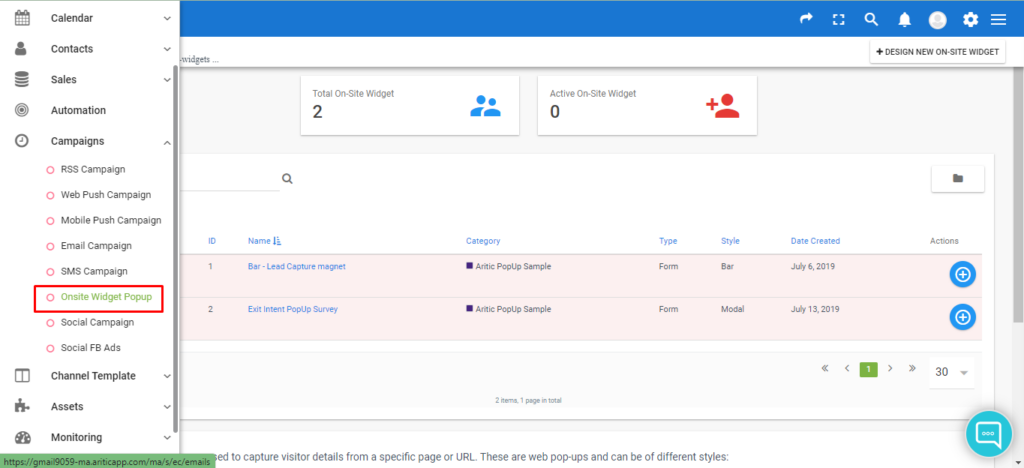Sort by Date Created column header
This screenshot has height=468, width=1024.
click(x=815, y=241)
